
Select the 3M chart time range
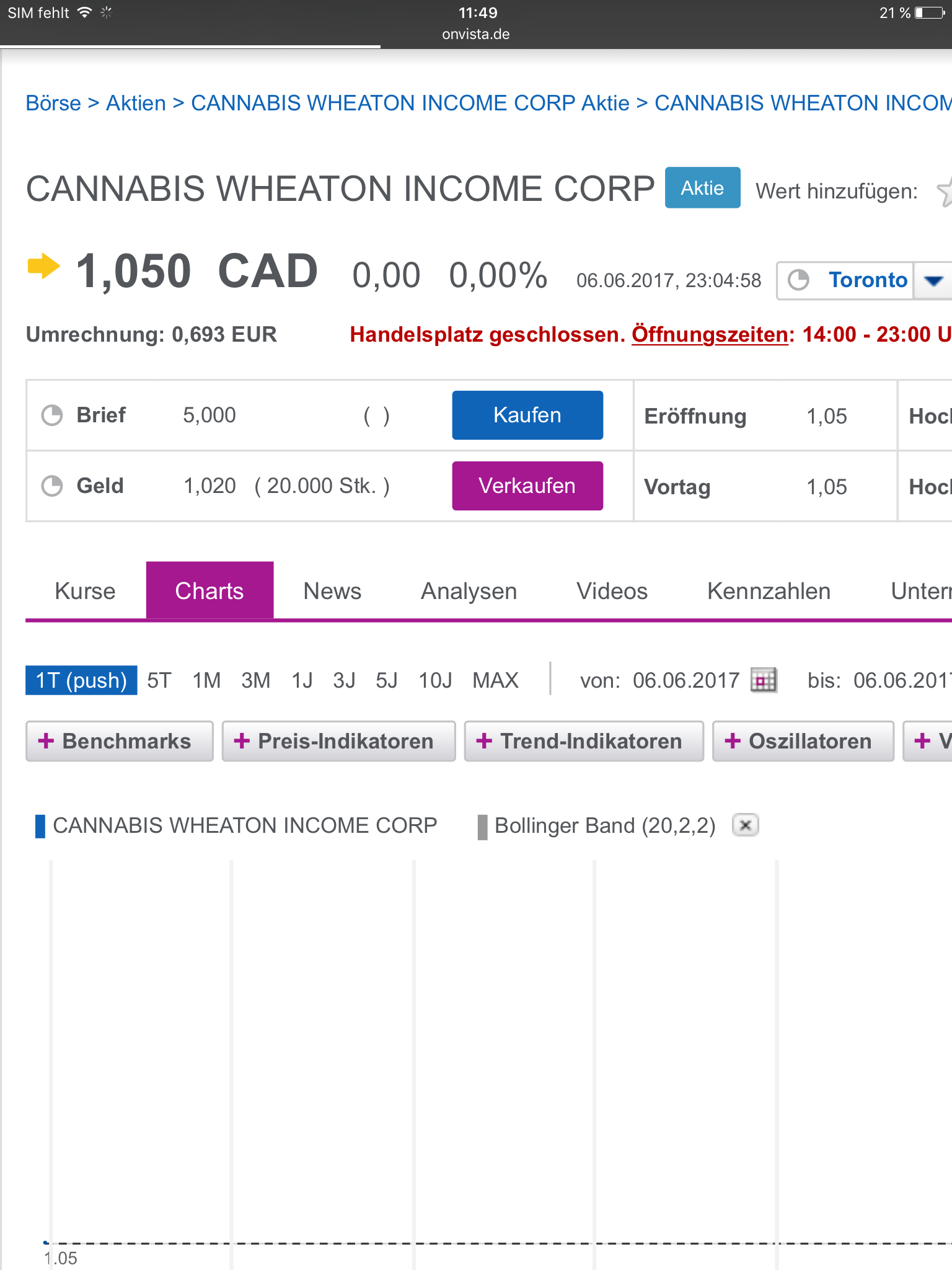255,680
